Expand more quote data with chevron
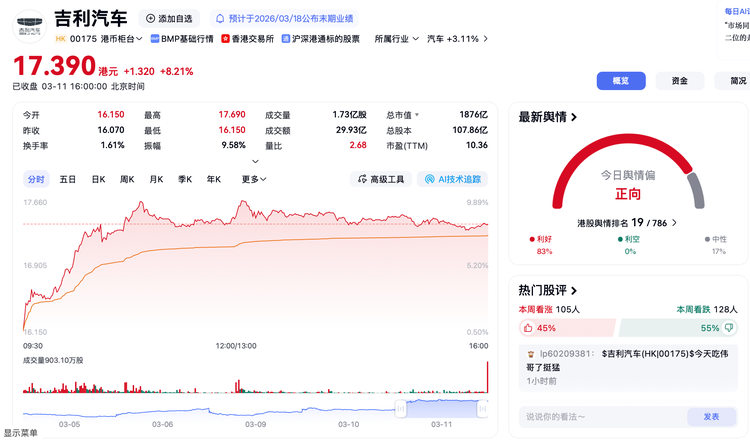The width and height of the screenshot is (750, 441). 254,160
